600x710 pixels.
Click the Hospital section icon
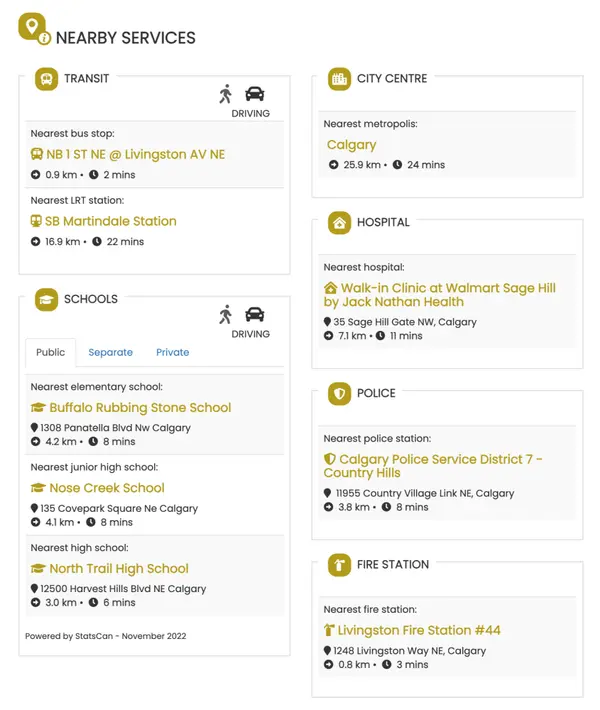tap(339, 223)
